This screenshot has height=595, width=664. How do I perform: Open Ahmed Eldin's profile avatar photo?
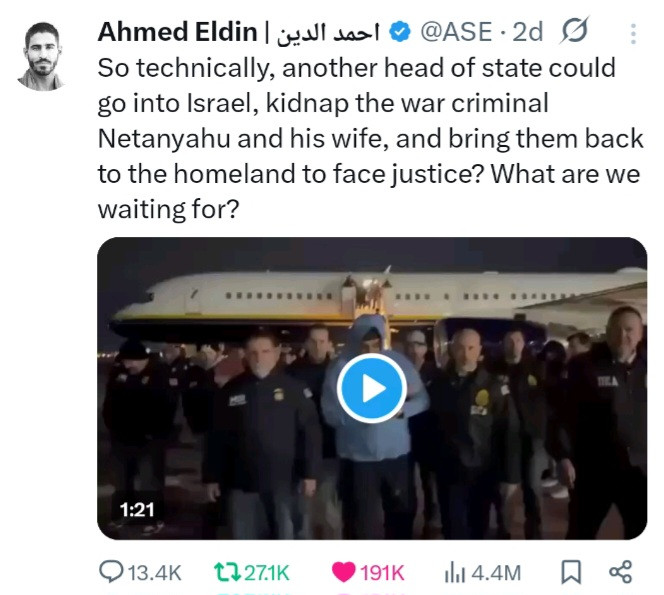[42, 55]
